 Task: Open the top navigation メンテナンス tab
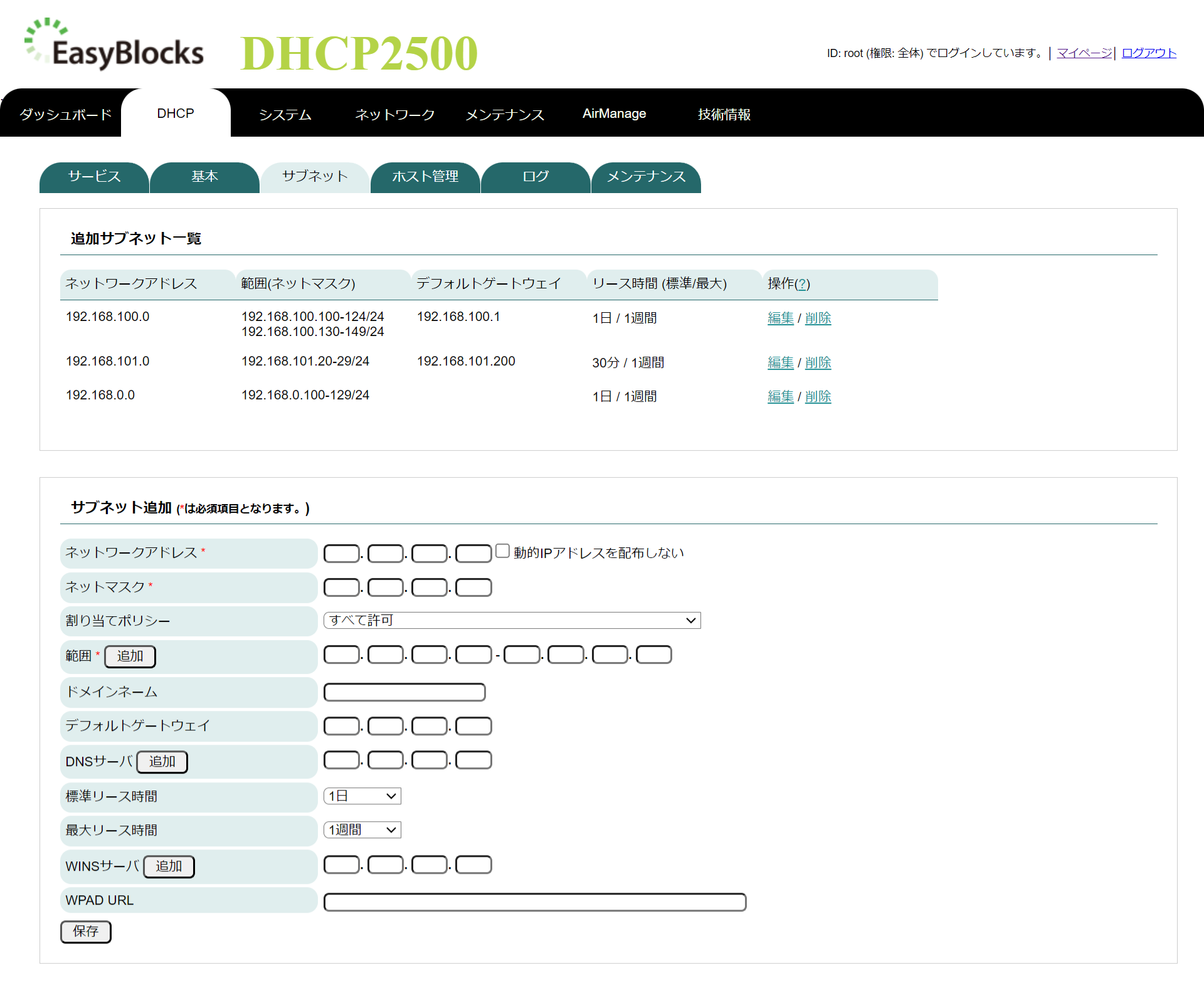coord(505,114)
